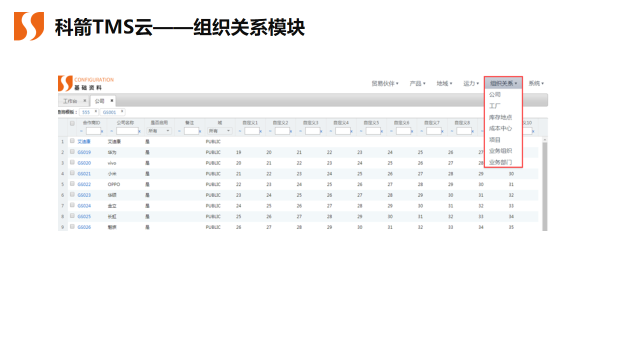
Task: Click the scrollbar up arrow of the table
Action: [544, 140]
